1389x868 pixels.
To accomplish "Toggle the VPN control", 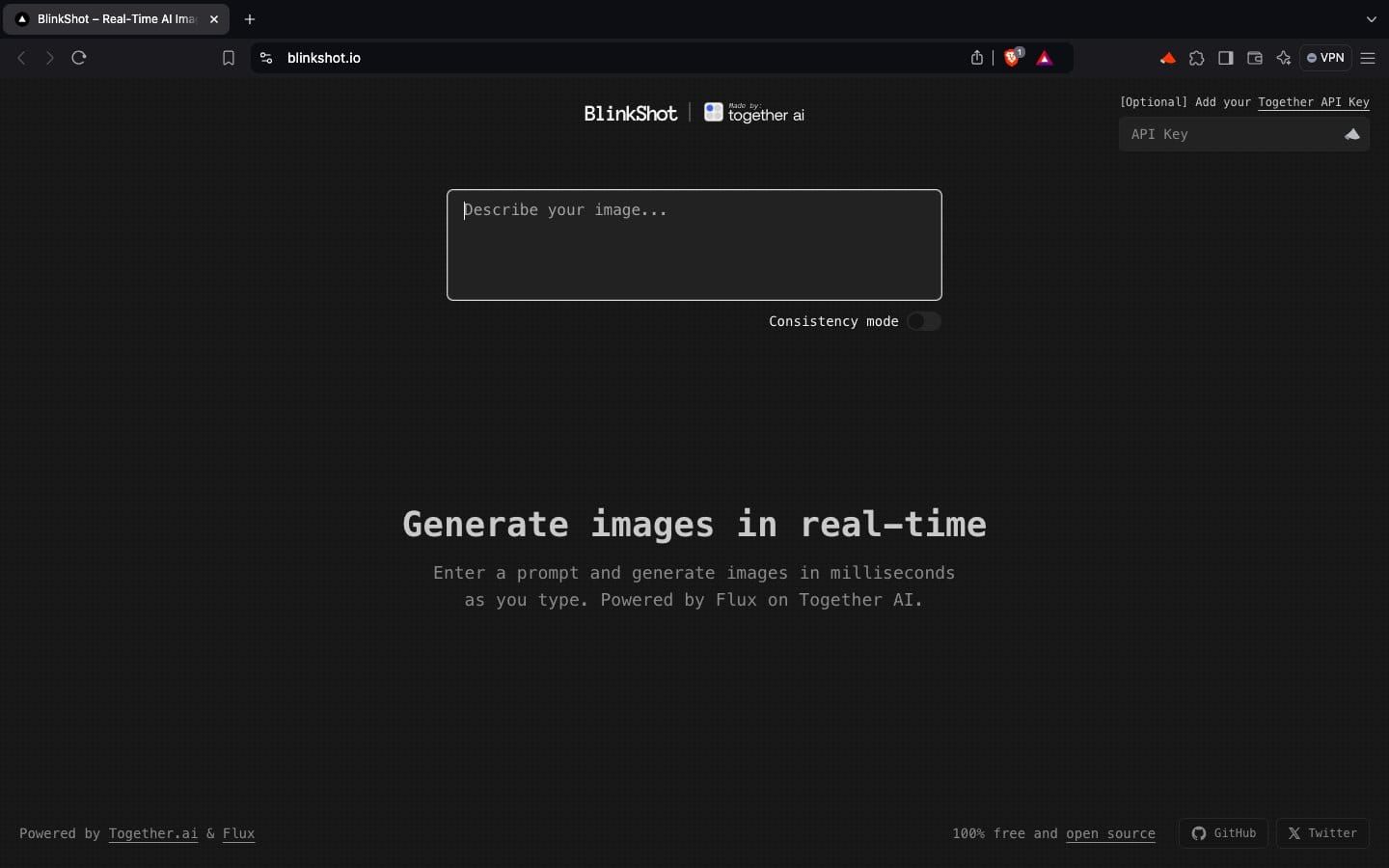I will [x=1325, y=58].
